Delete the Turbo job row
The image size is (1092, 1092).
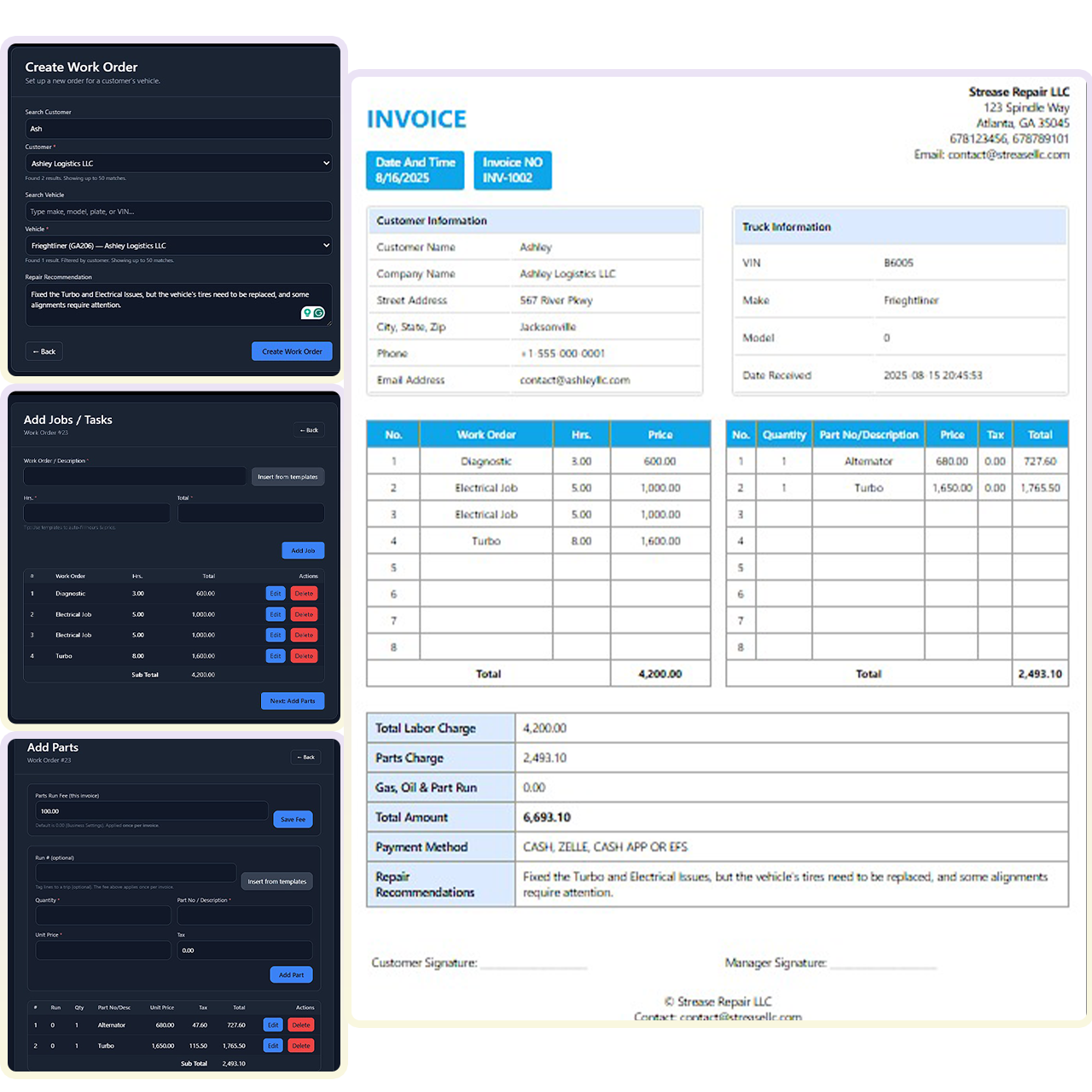[304, 656]
